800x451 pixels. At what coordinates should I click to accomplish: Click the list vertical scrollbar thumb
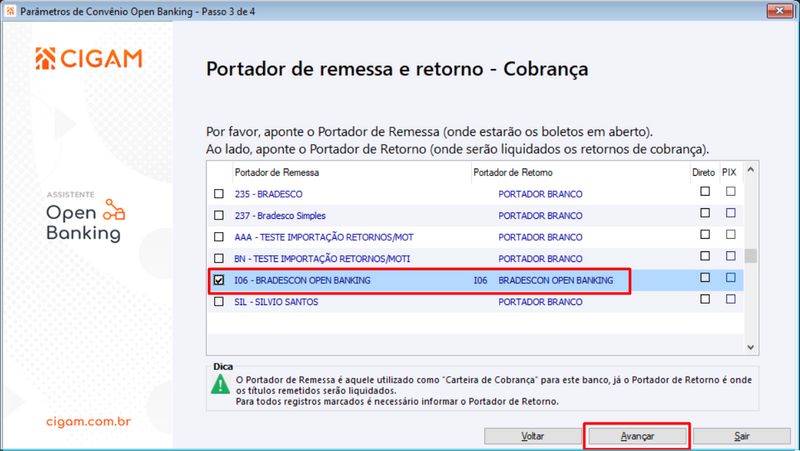(751, 256)
